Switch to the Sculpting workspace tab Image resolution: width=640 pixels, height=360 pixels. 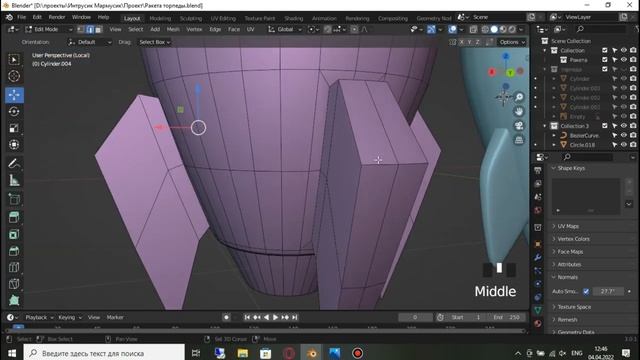pyautogui.click(x=191, y=18)
